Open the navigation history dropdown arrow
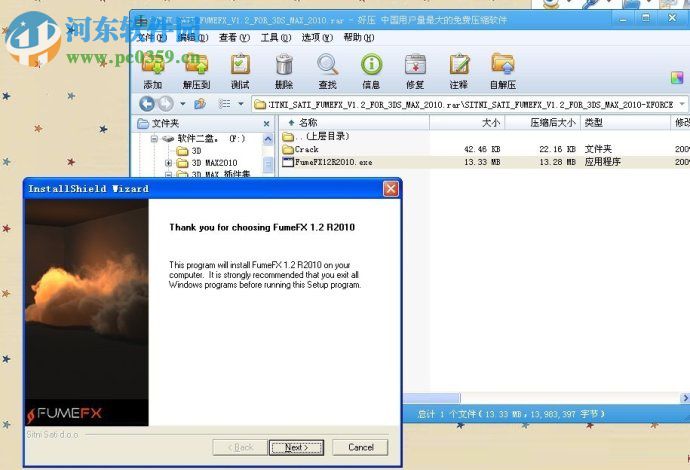This screenshot has width=690, height=470. (x=183, y=104)
